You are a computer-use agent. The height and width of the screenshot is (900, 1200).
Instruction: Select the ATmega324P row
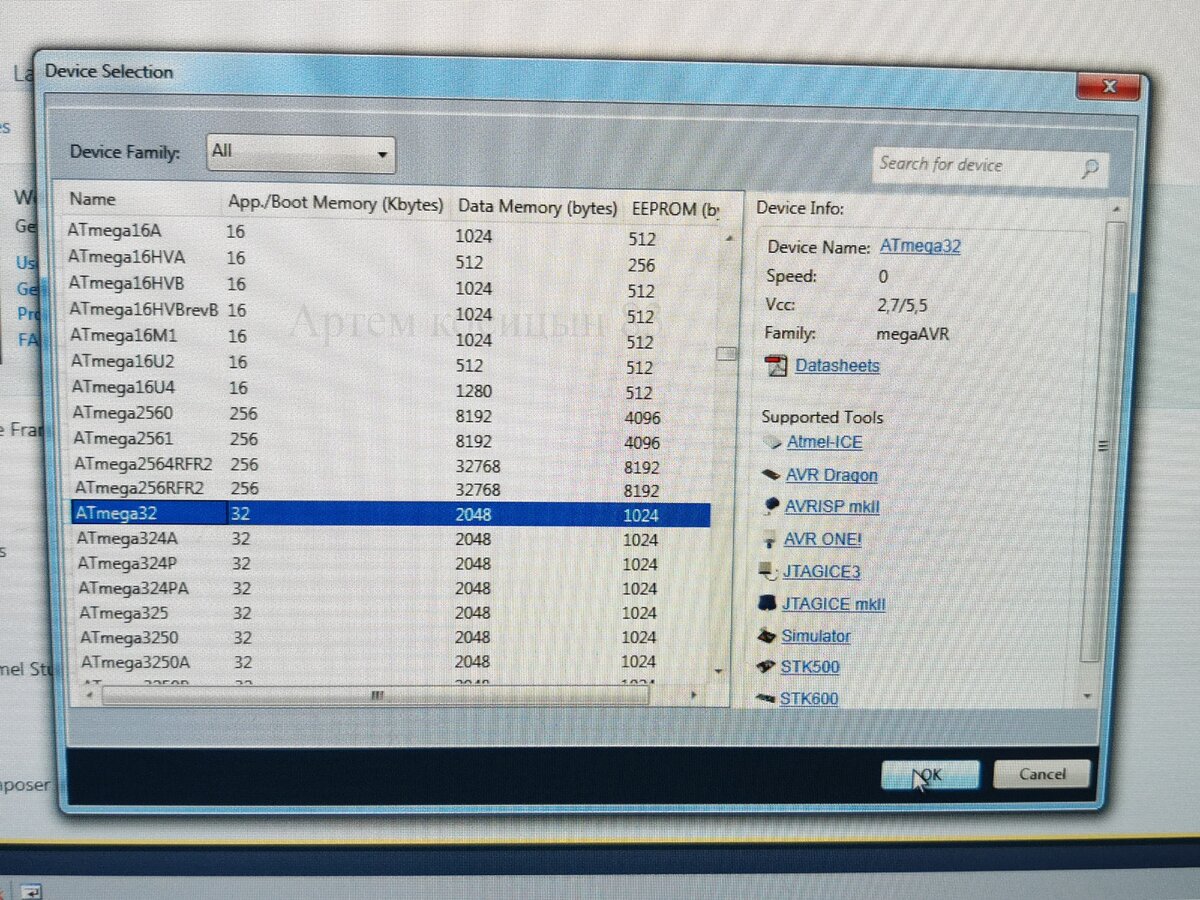point(390,564)
